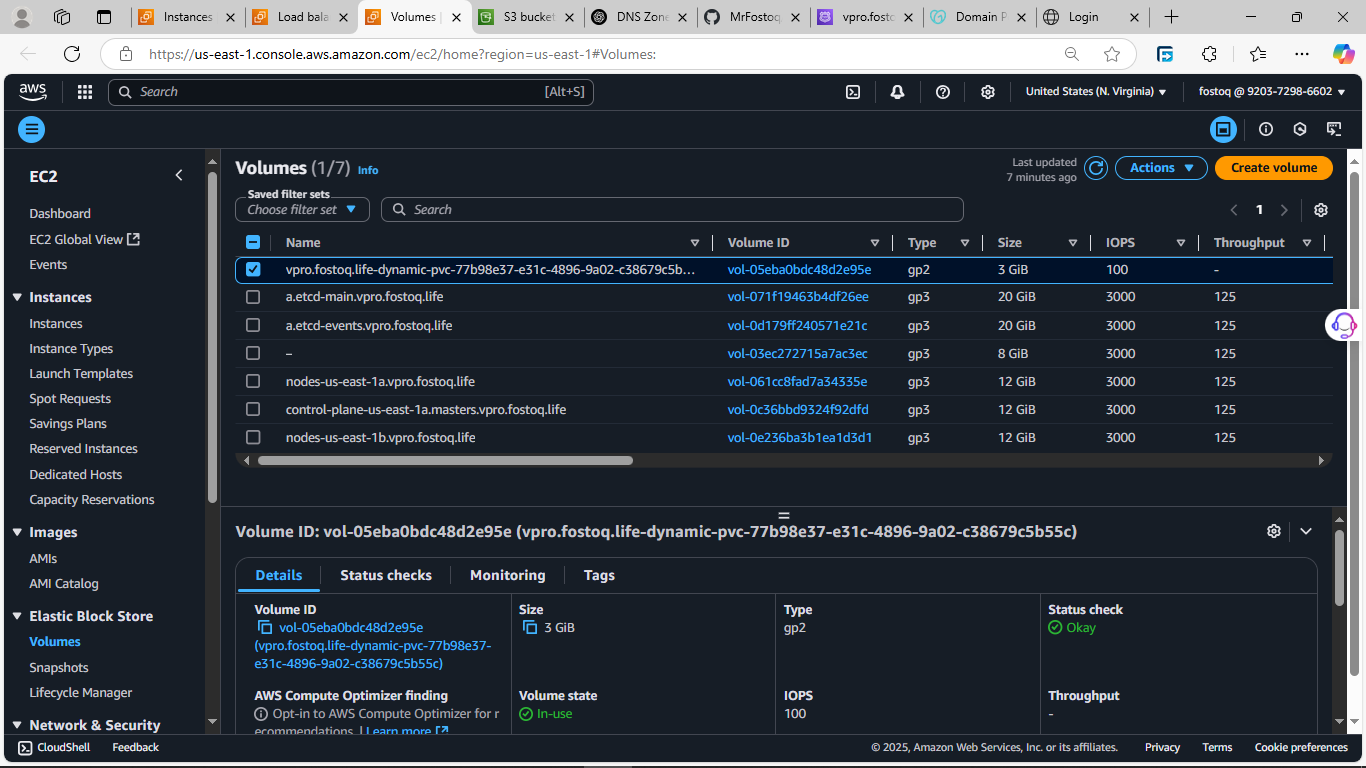Add this page to favorites star
The image size is (1366, 768).
point(1112,54)
